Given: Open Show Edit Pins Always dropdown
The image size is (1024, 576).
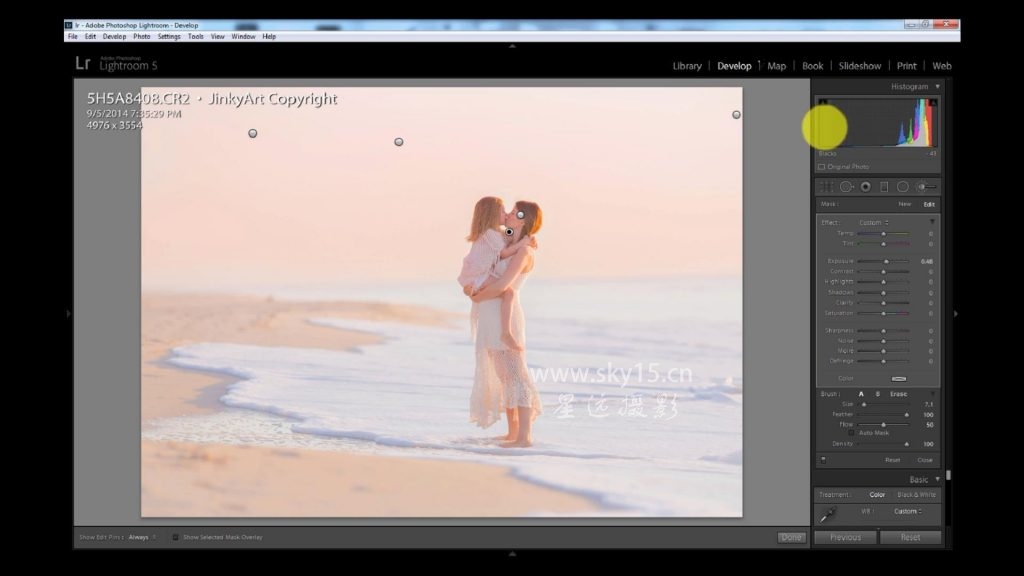Looking at the screenshot, I should 142,537.
